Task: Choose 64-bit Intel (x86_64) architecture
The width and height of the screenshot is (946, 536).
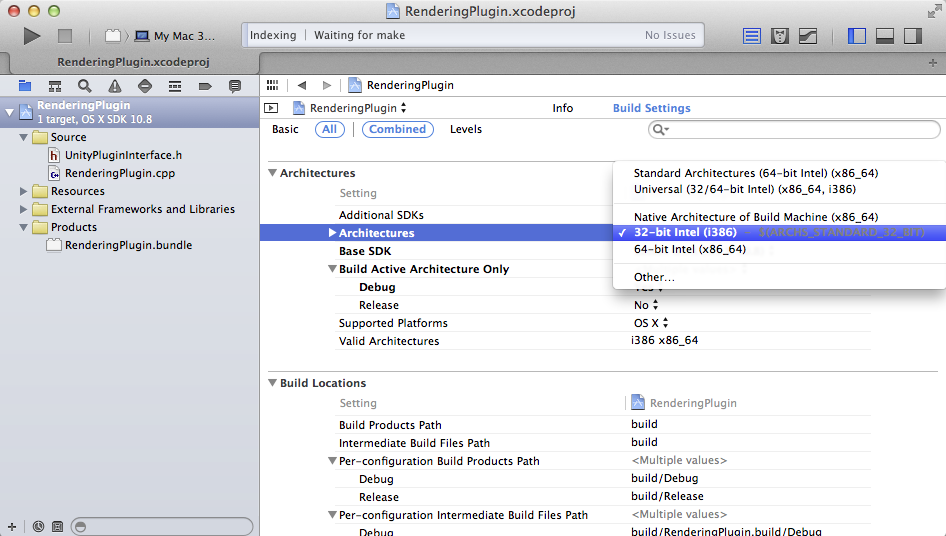Action: [x=689, y=249]
